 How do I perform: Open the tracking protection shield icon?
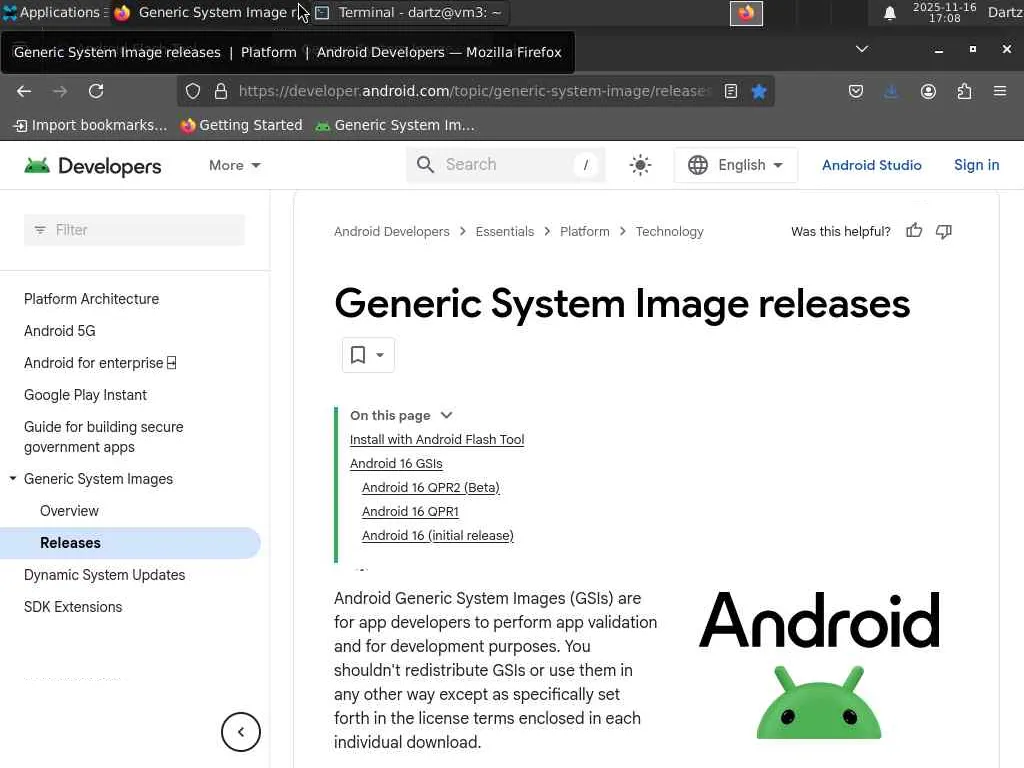[193, 91]
